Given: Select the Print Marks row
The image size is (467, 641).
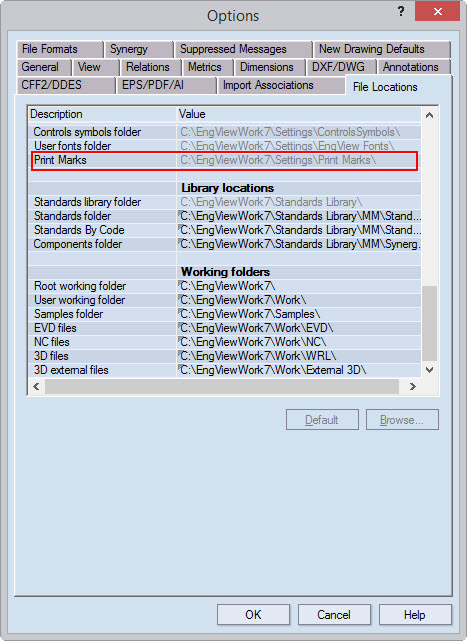Looking at the screenshot, I should coord(225,161).
